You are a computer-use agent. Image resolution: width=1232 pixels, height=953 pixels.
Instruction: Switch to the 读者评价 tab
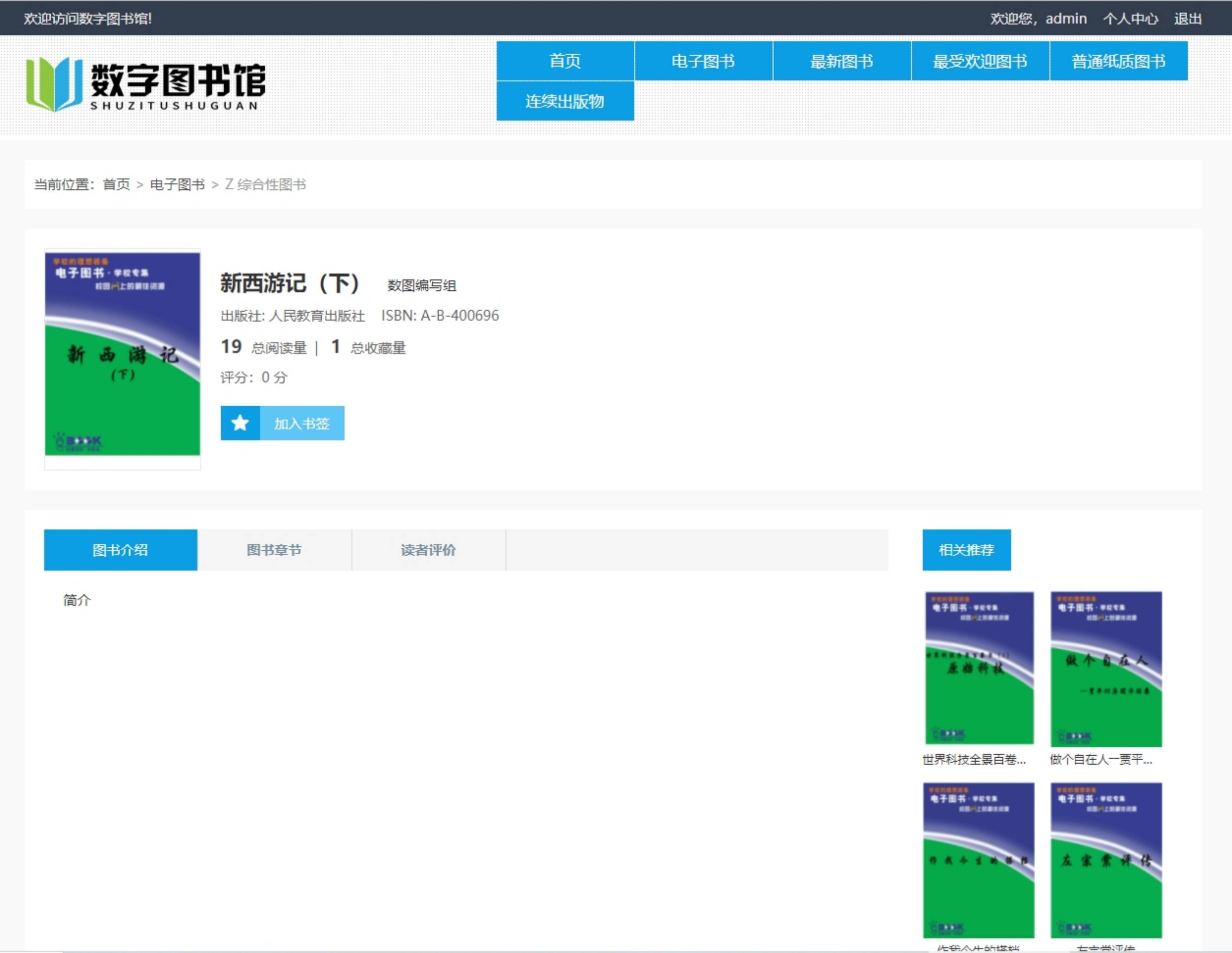point(428,550)
